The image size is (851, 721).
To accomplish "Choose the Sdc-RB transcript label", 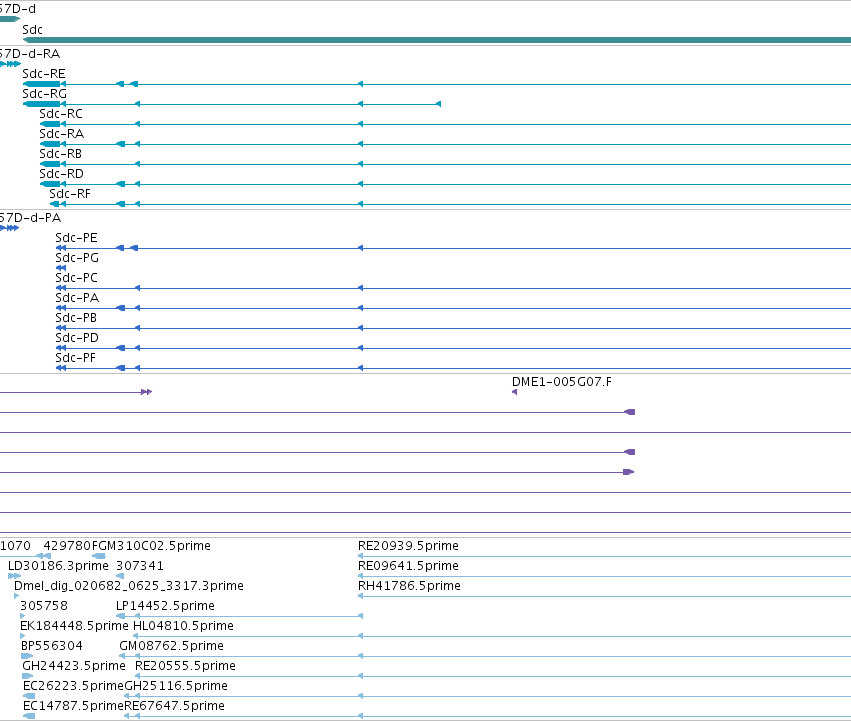I will [60, 154].
